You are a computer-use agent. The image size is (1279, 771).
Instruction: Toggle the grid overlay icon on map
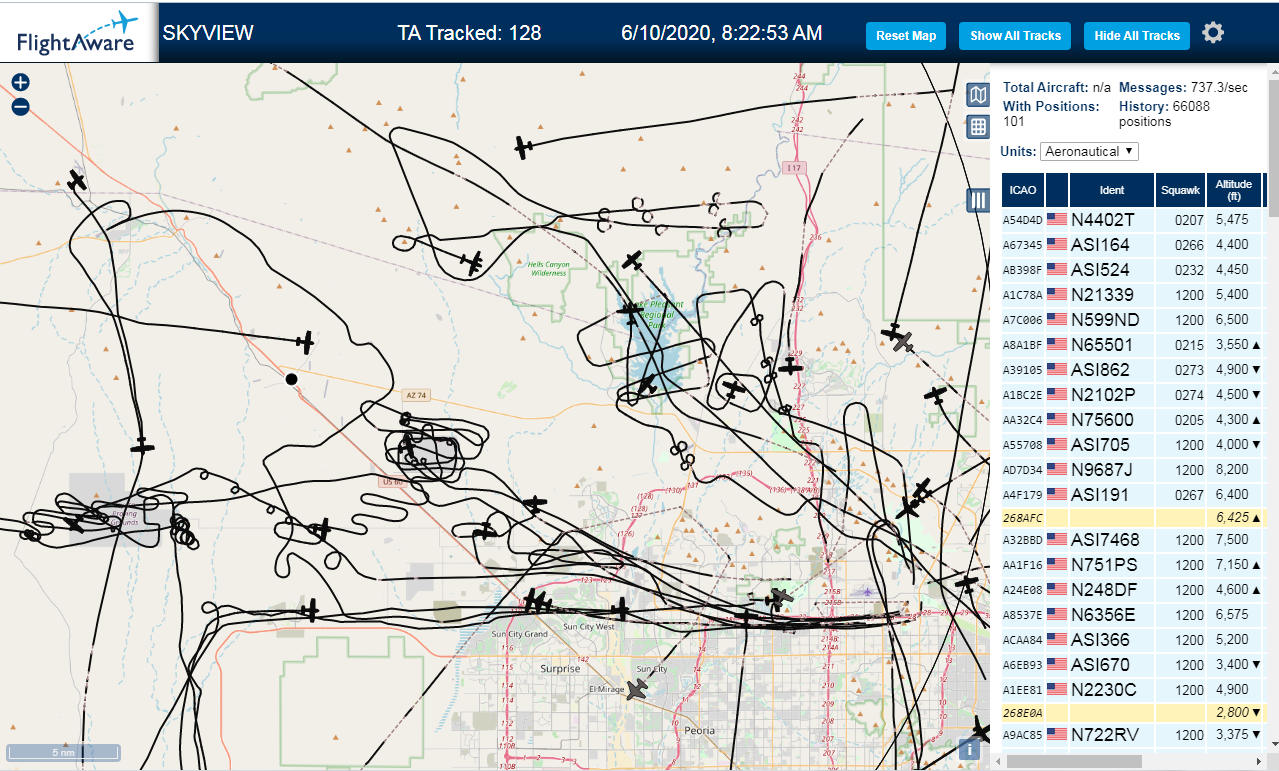[x=978, y=127]
